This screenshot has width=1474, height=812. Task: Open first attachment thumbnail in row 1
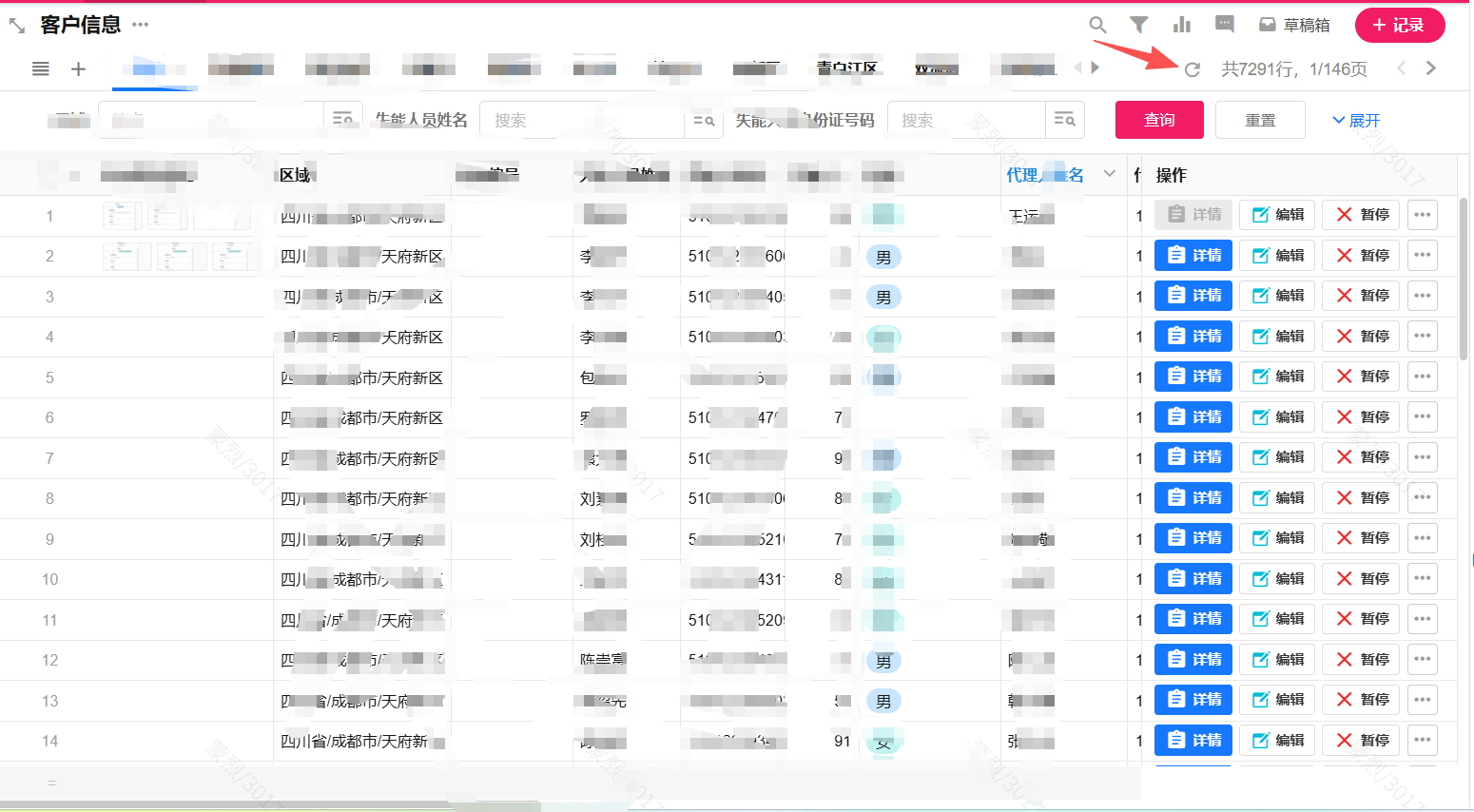(x=122, y=216)
